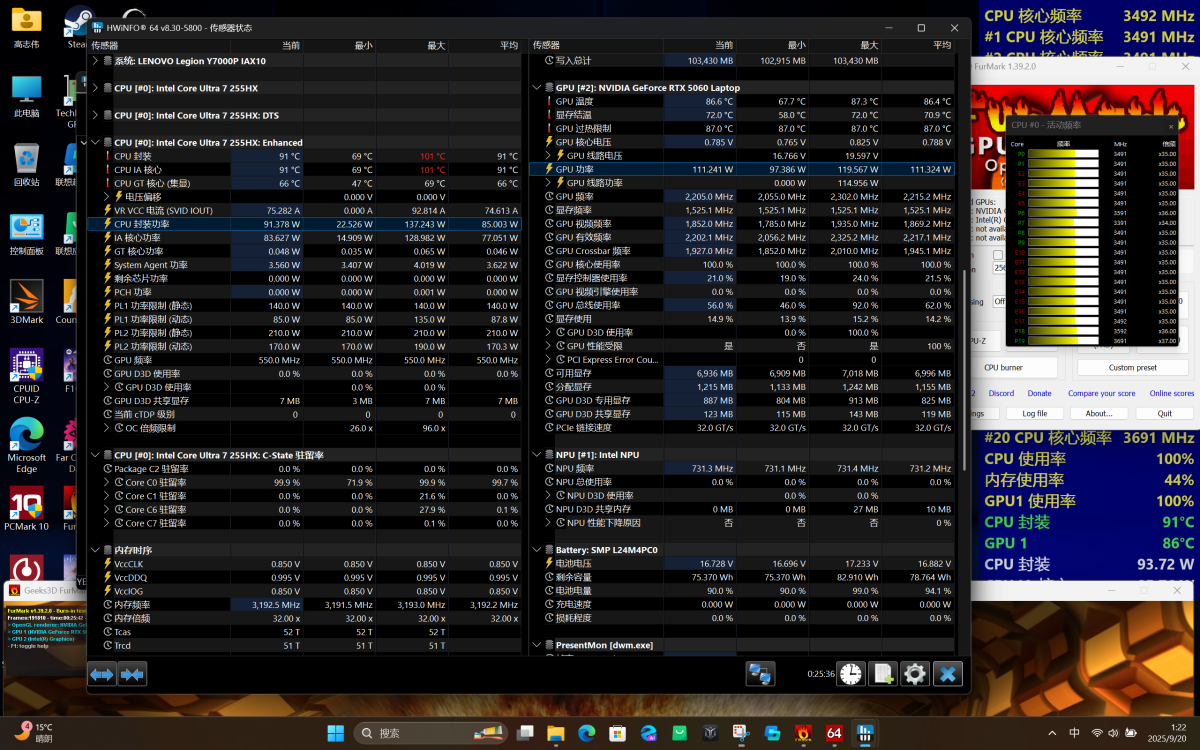Click the collapse columns blue arrows icon

(x=132, y=674)
